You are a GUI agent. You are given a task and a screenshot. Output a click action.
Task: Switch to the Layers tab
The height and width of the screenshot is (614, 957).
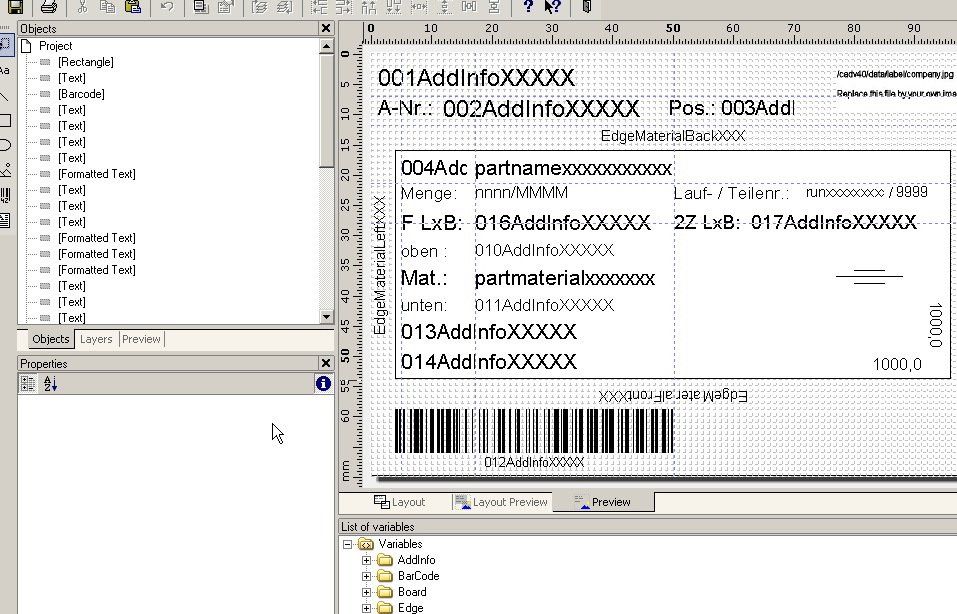pos(96,339)
